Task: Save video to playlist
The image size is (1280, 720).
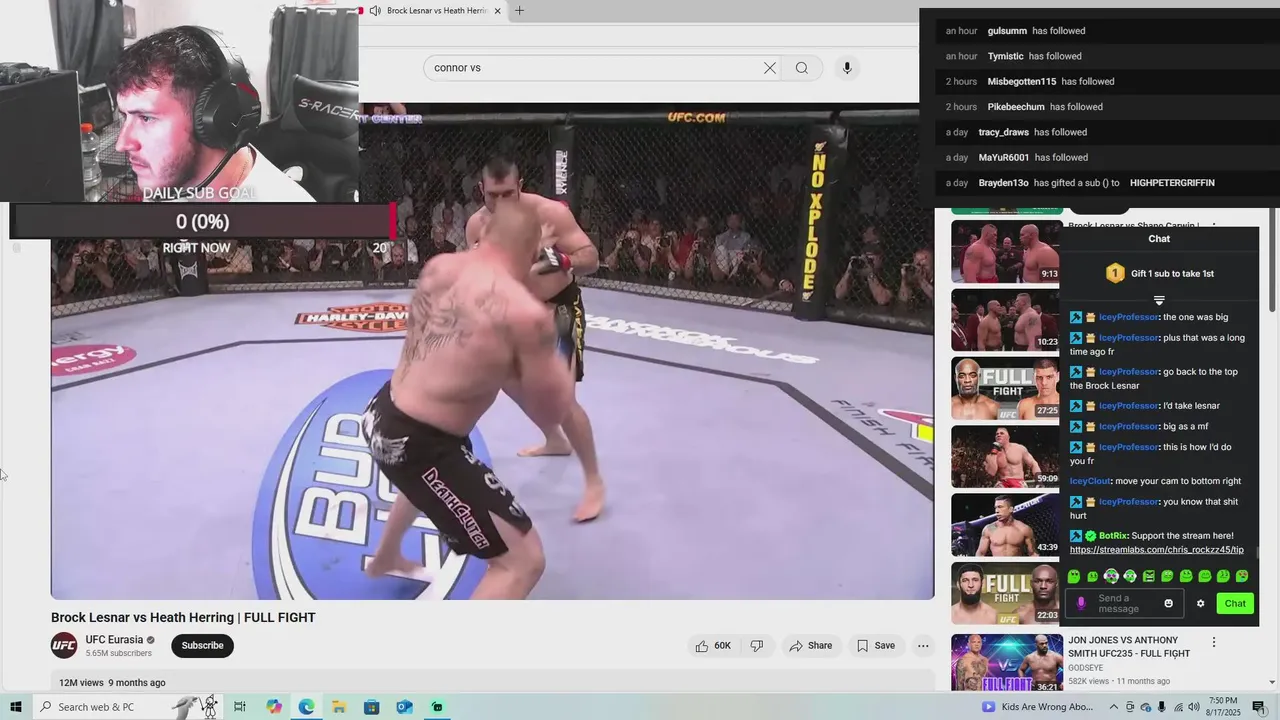Action: 876,646
